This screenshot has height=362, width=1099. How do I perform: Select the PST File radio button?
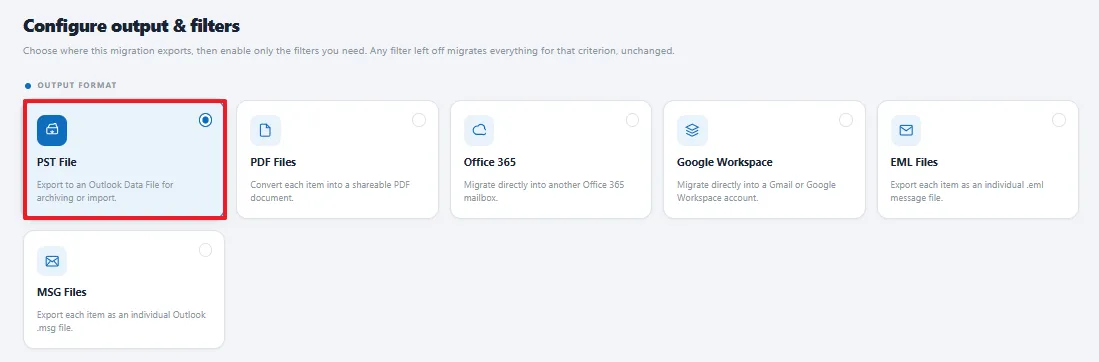[205, 120]
